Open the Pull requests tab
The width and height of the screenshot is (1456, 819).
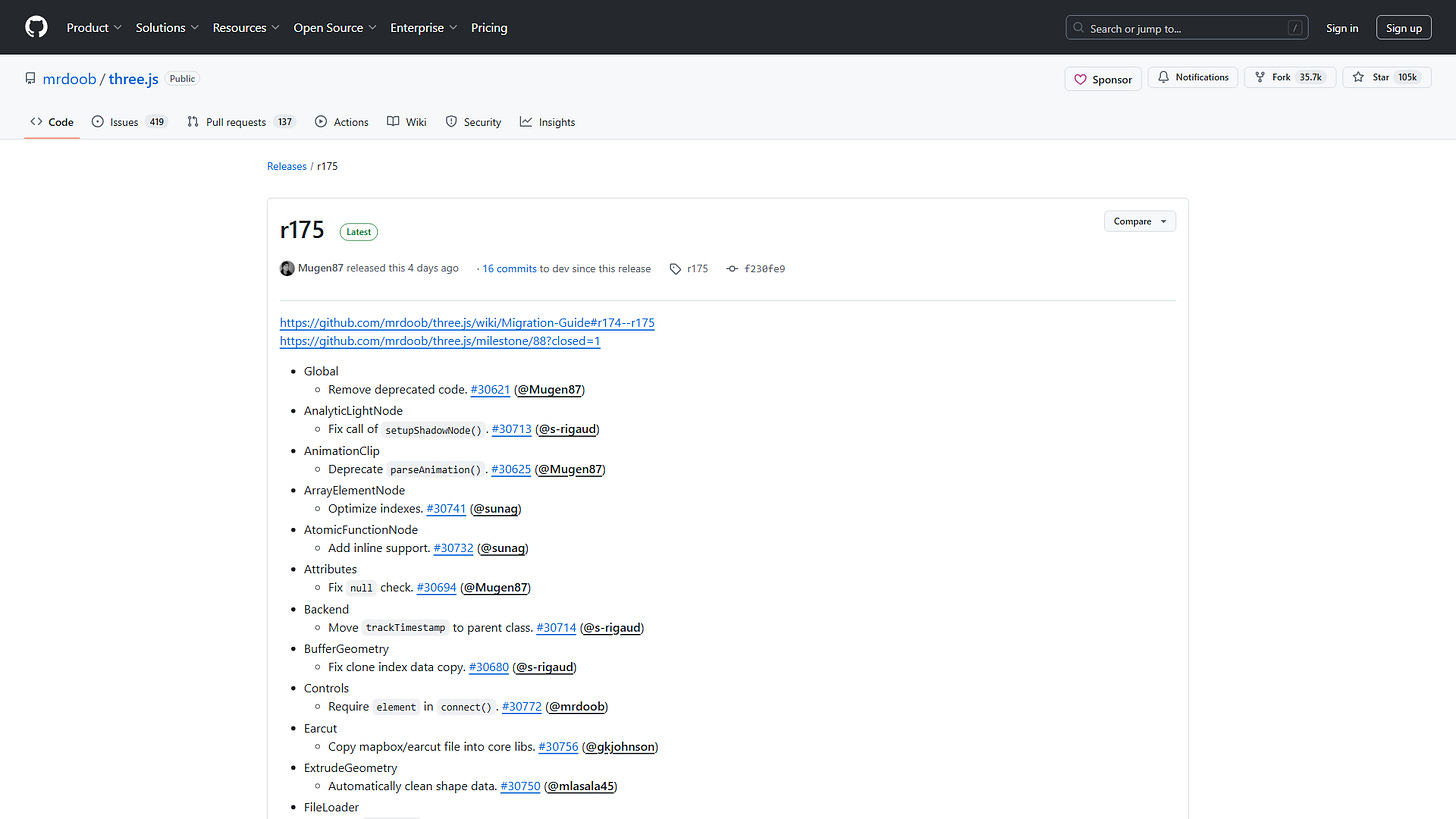coord(241,122)
